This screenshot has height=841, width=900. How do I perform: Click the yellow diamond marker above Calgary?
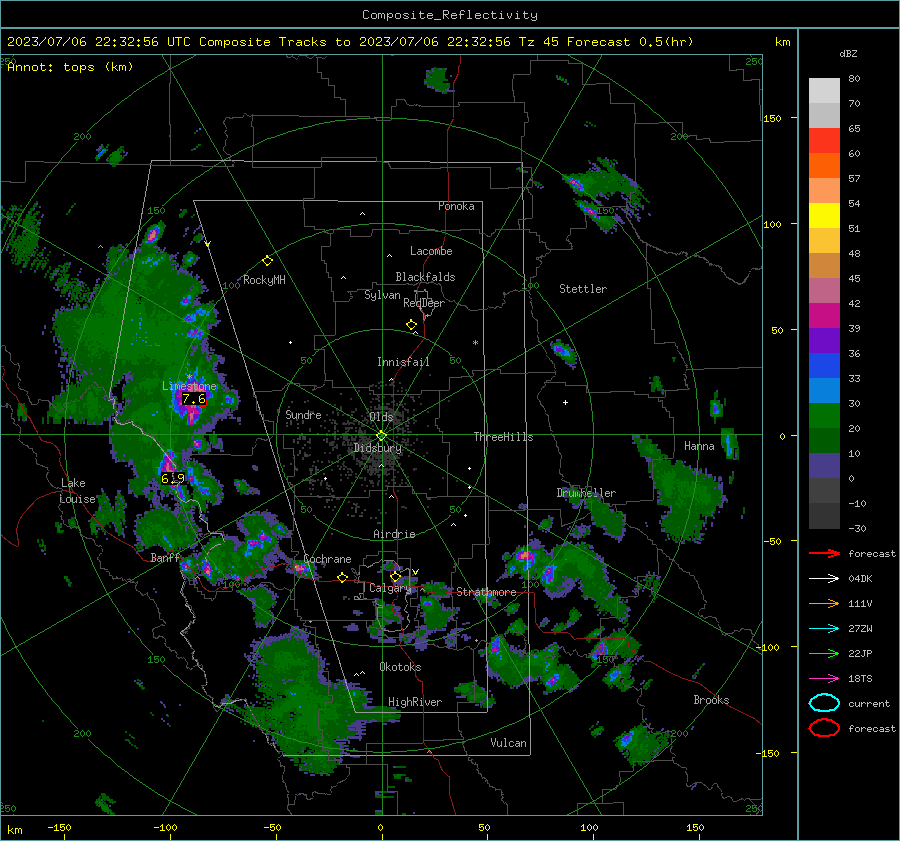395,576
